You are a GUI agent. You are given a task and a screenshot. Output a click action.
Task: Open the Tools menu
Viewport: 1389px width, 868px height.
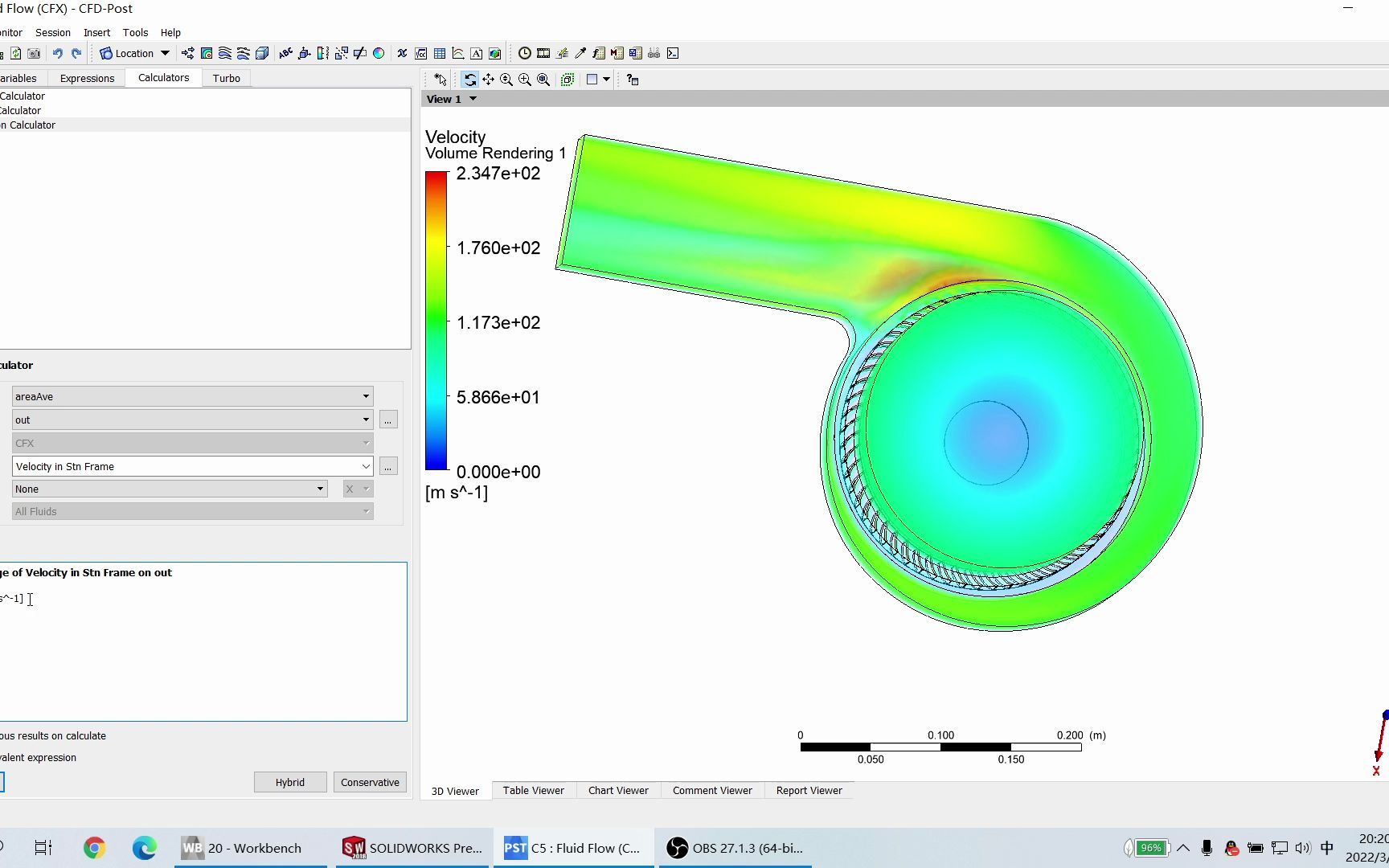pyautogui.click(x=135, y=32)
